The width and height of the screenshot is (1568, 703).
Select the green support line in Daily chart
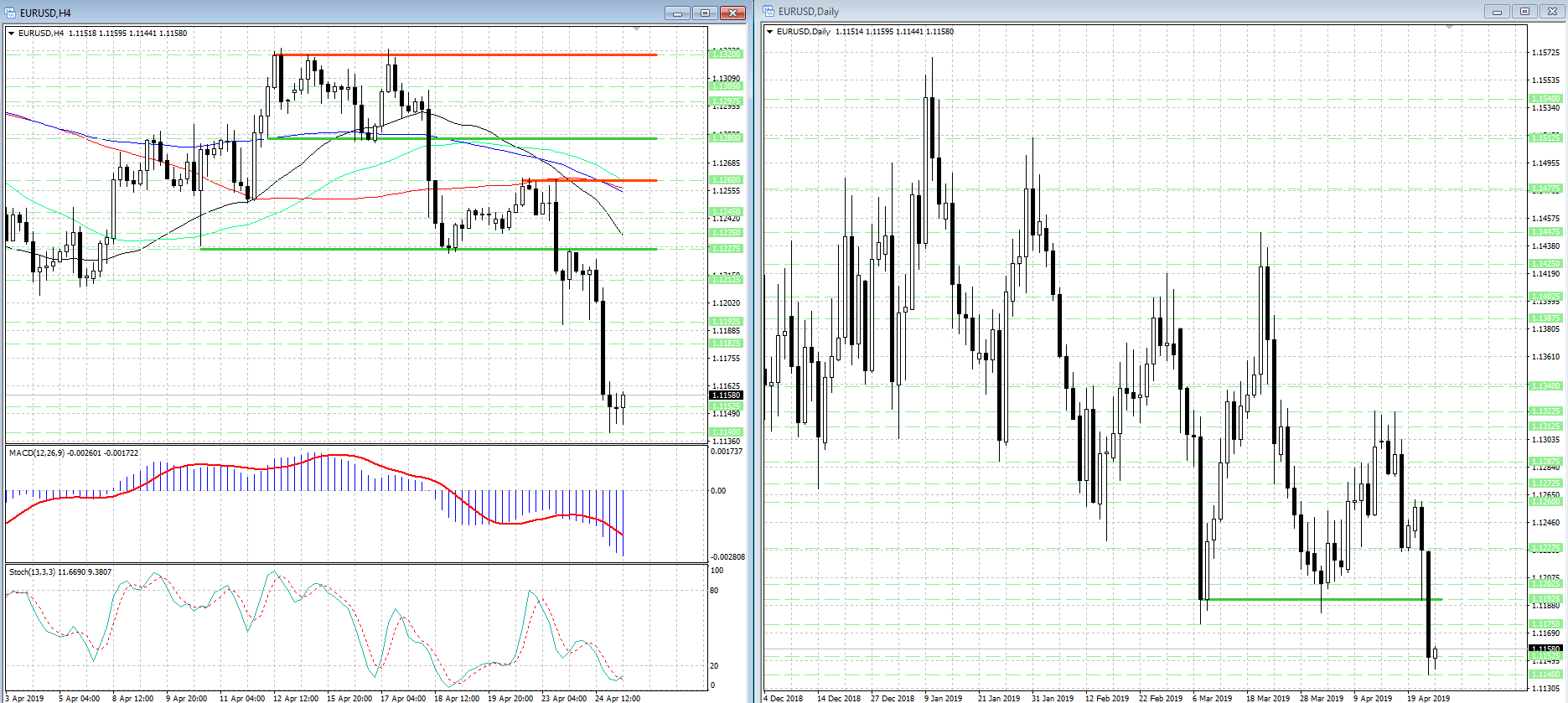(x=1322, y=599)
